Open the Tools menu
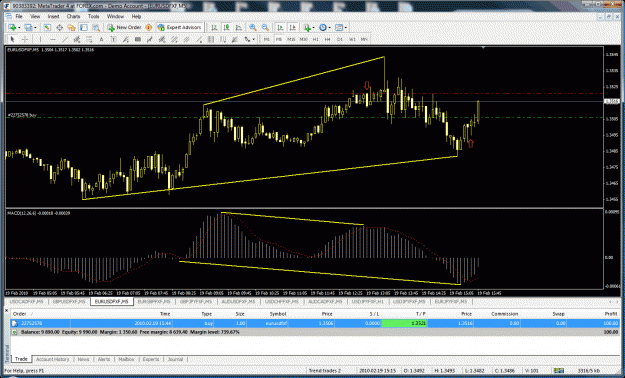The image size is (625, 378). tap(94, 16)
